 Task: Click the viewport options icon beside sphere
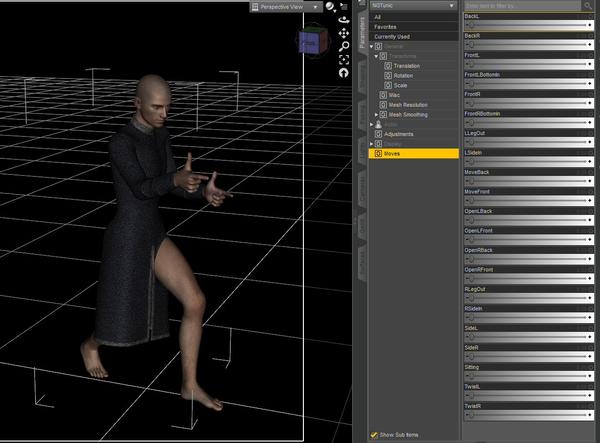click(344, 7)
